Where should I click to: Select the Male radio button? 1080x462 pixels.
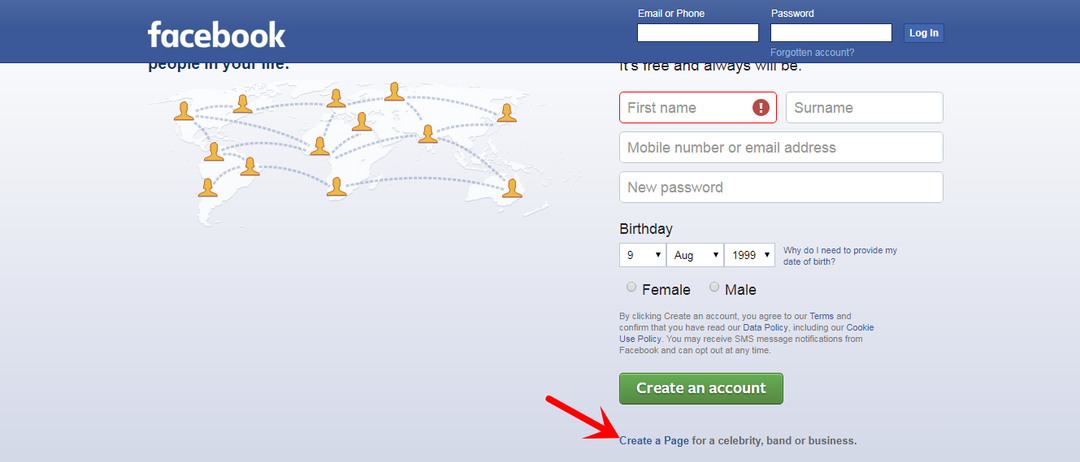[714, 287]
